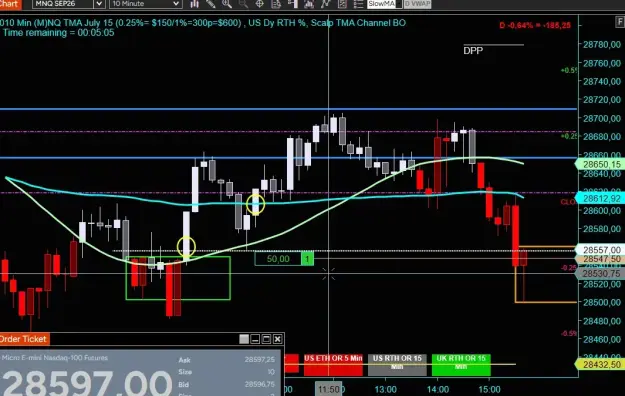Click the US RTH OR 15 Min button
Screen dimensions: 625x396
[x=397, y=364]
